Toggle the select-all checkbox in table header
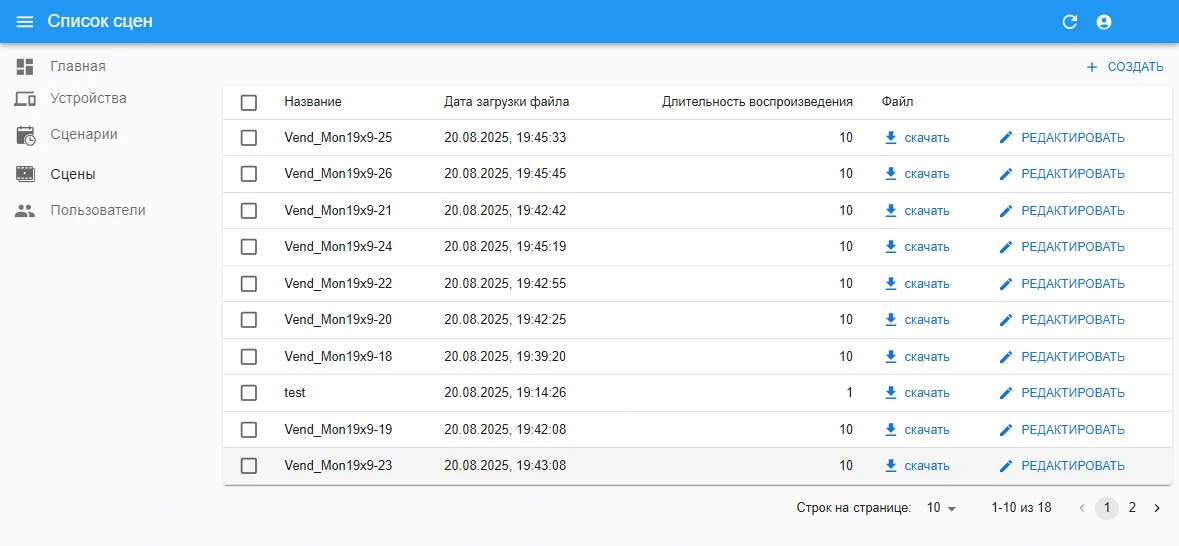Image resolution: width=1179 pixels, height=546 pixels. click(249, 102)
